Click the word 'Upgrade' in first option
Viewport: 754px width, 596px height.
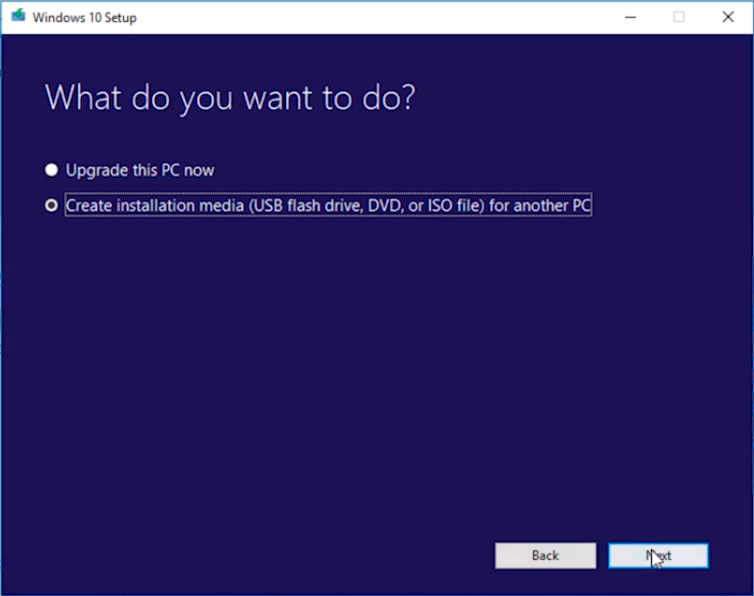click(95, 170)
